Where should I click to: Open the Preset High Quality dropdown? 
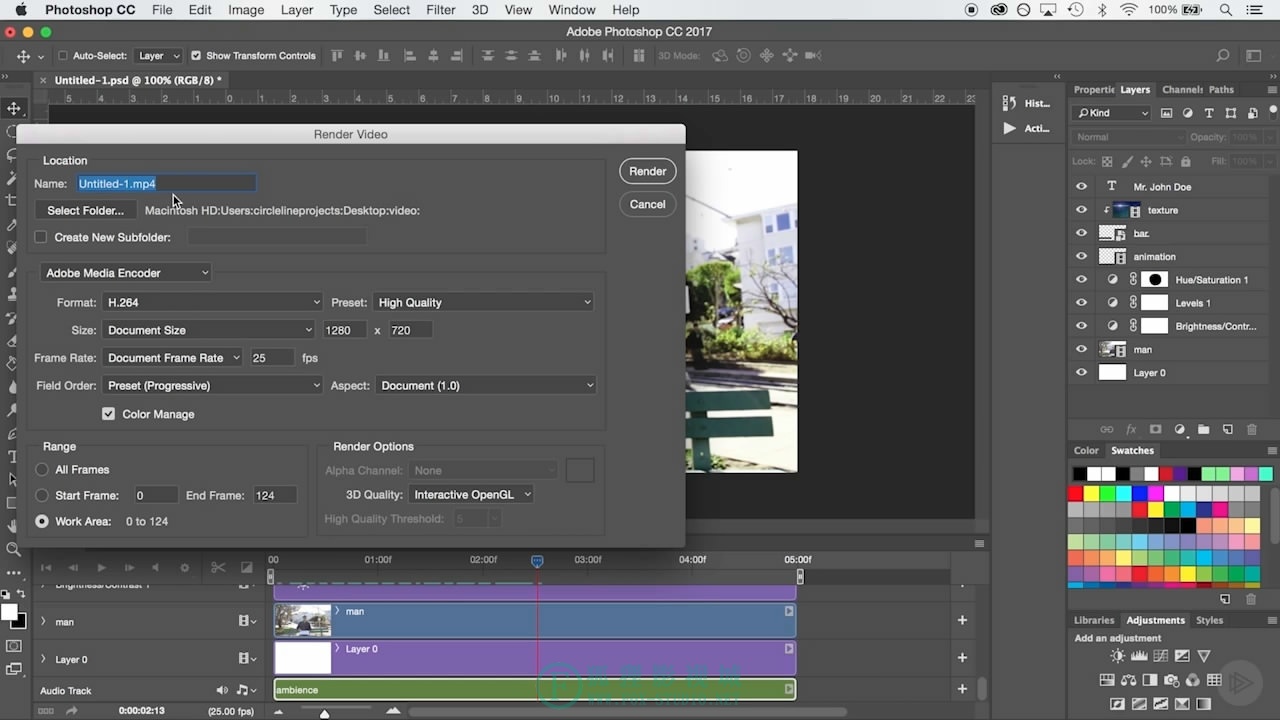tap(484, 302)
